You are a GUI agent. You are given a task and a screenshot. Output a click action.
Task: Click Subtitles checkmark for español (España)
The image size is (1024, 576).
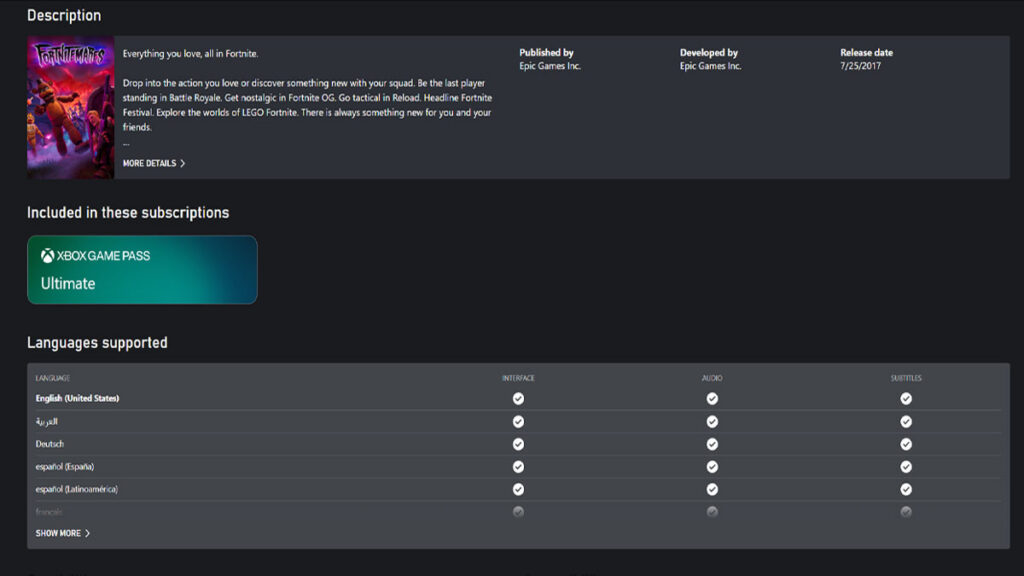906,467
